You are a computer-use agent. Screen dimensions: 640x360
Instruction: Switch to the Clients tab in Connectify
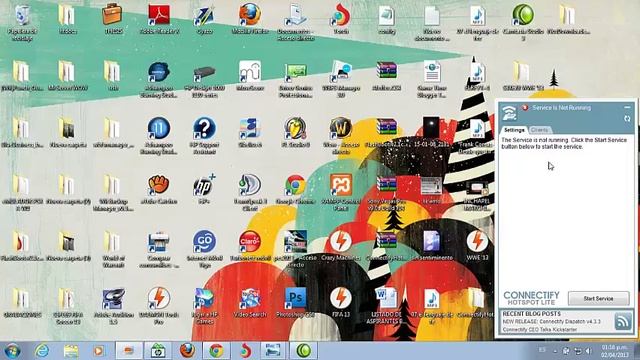pyautogui.click(x=539, y=130)
